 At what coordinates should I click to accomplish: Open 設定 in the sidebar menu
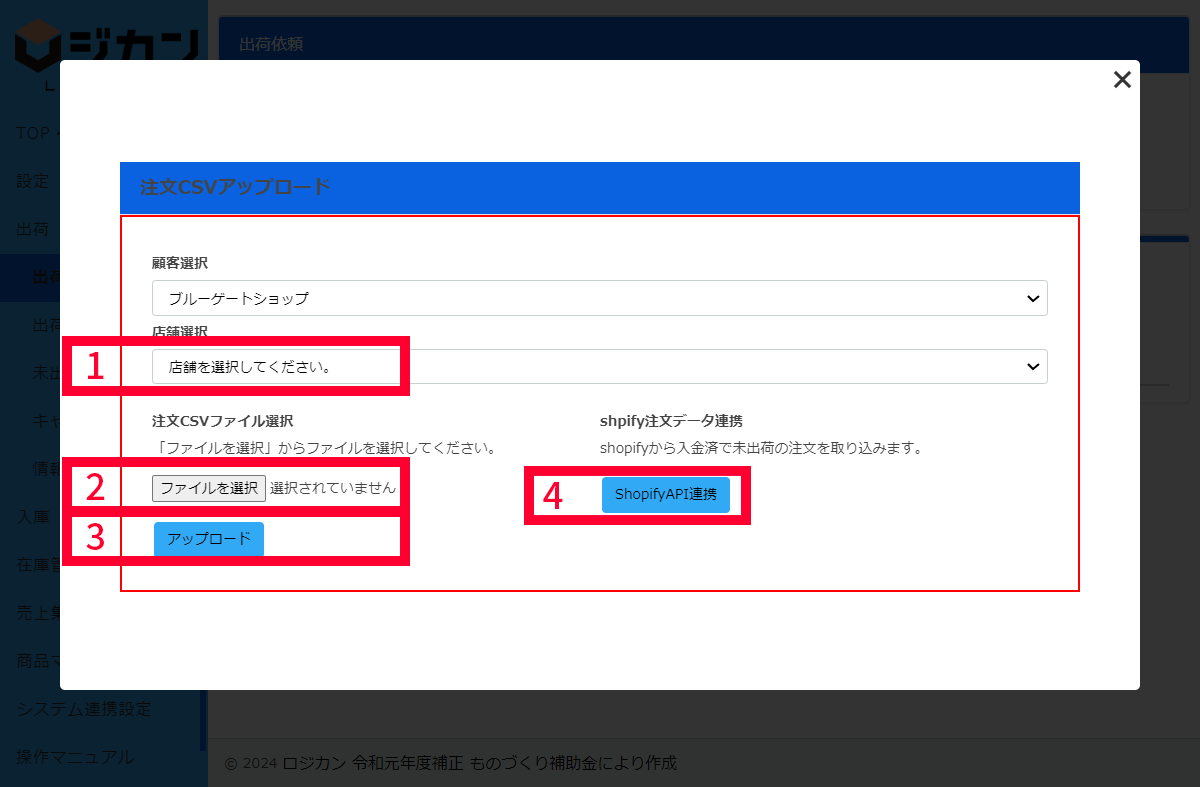click(32, 181)
